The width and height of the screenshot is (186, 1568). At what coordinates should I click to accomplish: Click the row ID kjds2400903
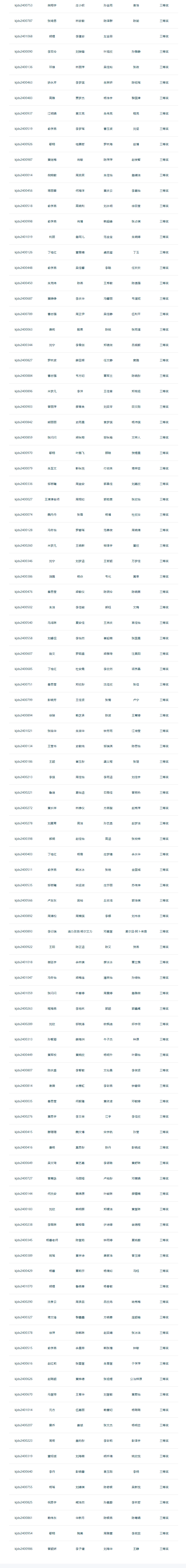click(23, 407)
